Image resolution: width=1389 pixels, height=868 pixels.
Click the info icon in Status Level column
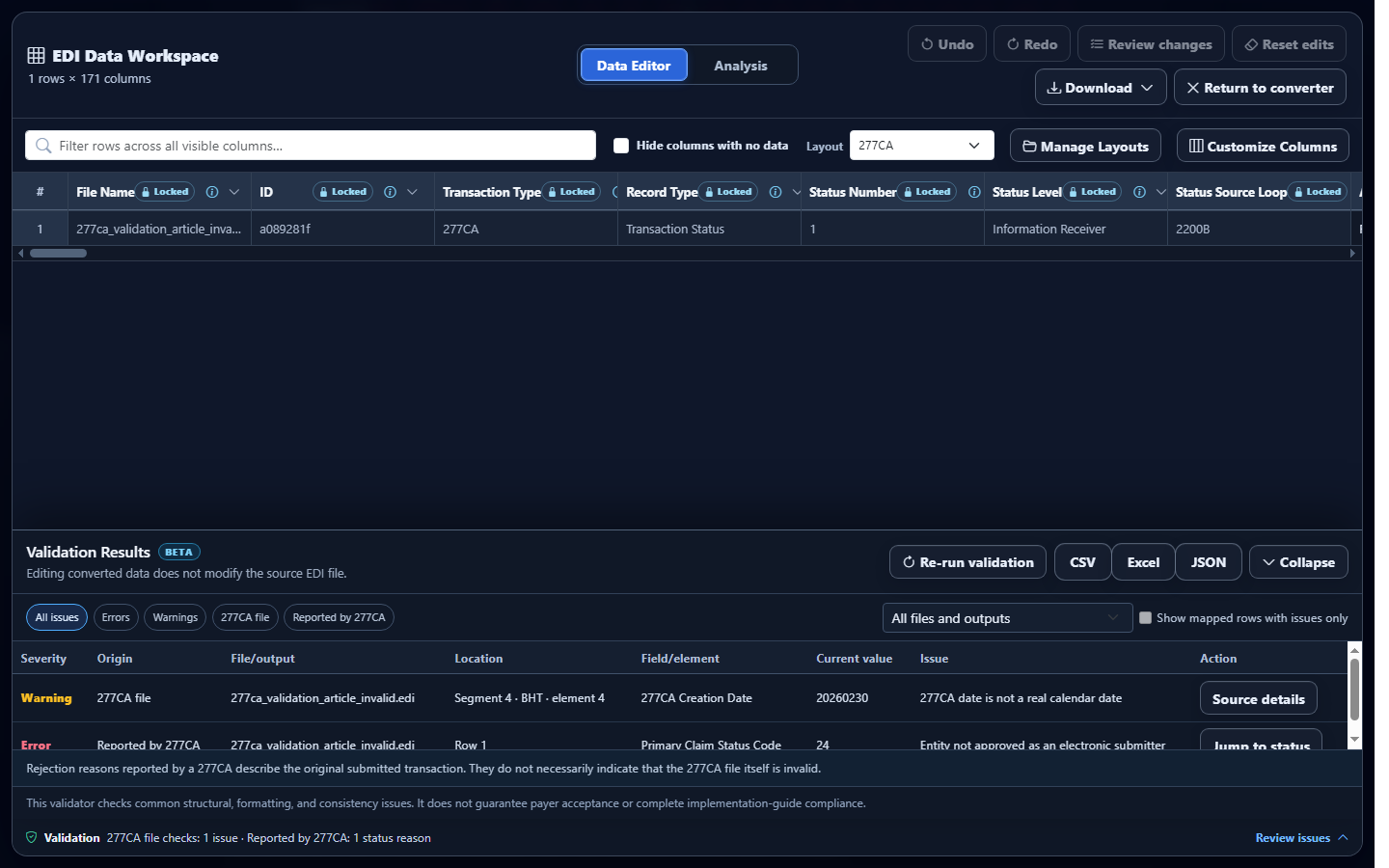click(1139, 192)
